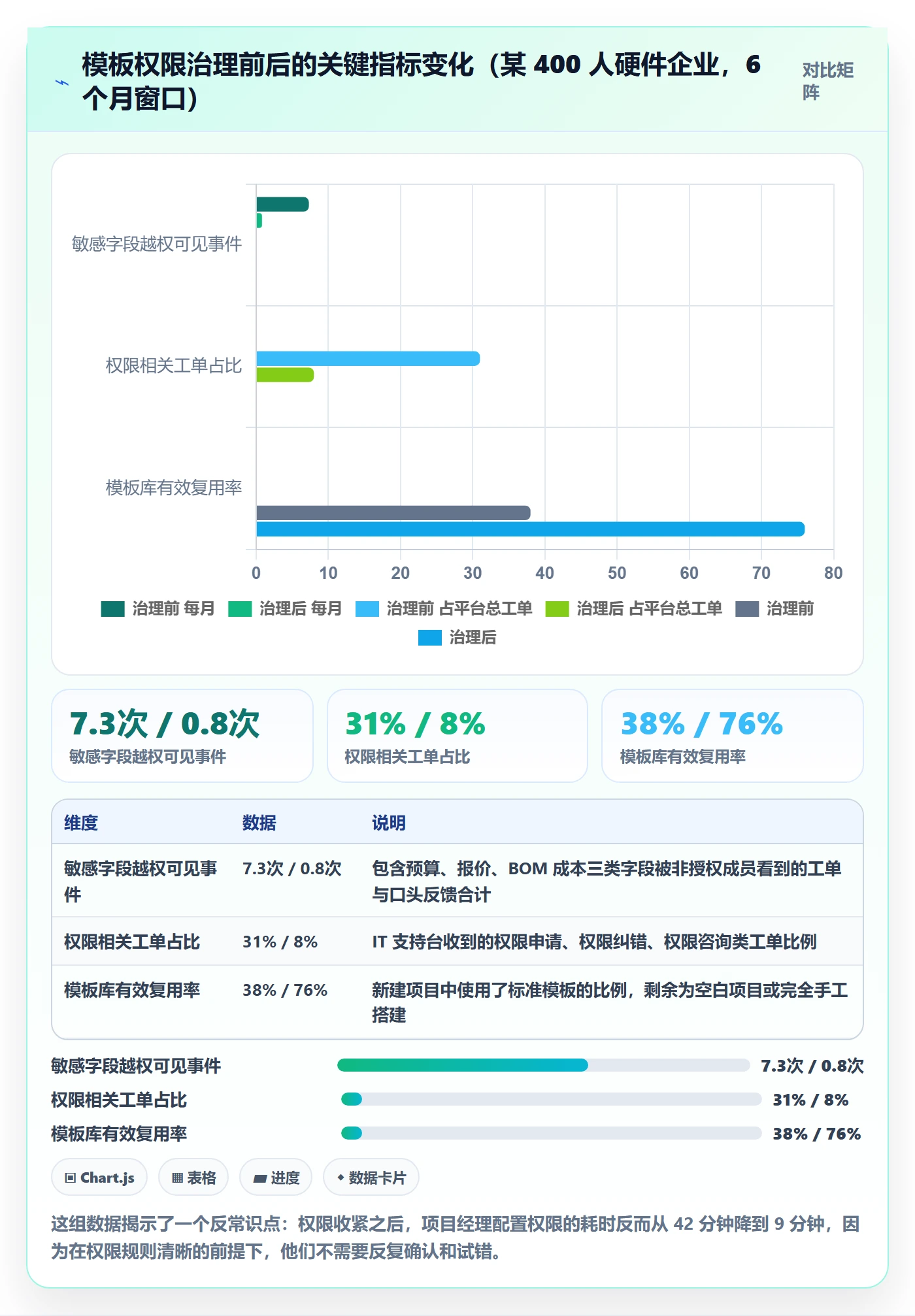Click the 数据 column header
This screenshot has height=1316, width=915.
point(259,823)
